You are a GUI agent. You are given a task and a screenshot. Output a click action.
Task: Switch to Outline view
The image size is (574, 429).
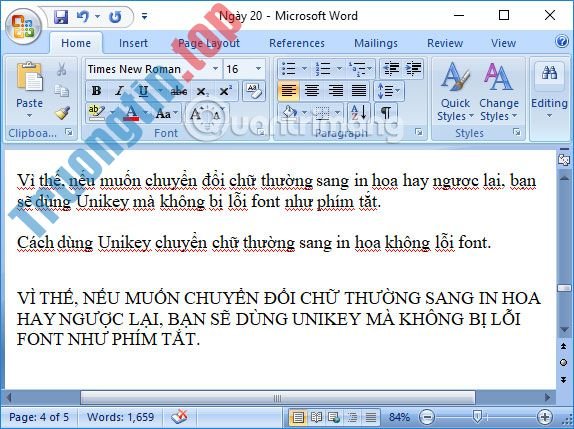pyautogui.click(x=352, y=417)
